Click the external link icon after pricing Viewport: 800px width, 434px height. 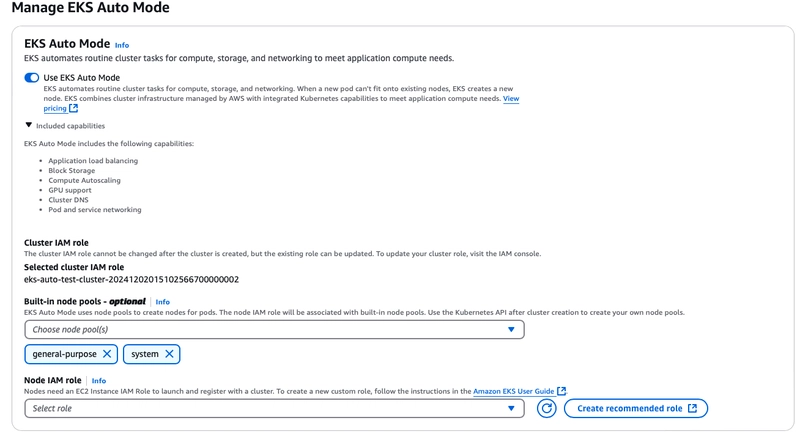(x=73, y=109)
